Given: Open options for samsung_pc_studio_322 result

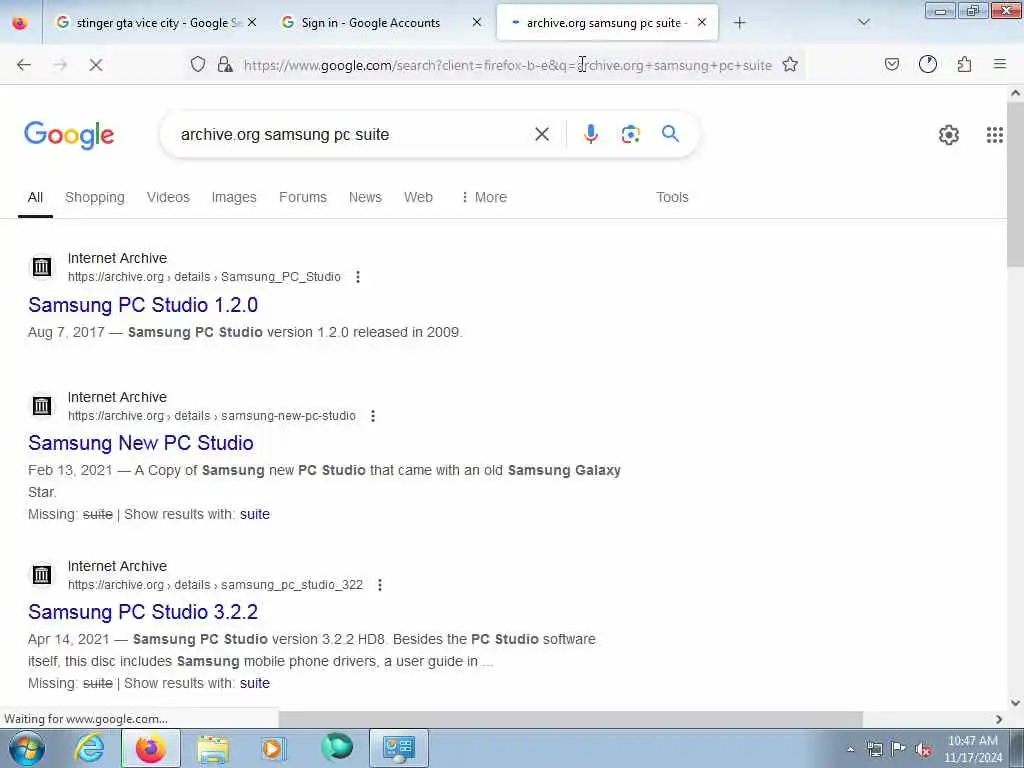Looking at the screenshot, I should point(380,585).
